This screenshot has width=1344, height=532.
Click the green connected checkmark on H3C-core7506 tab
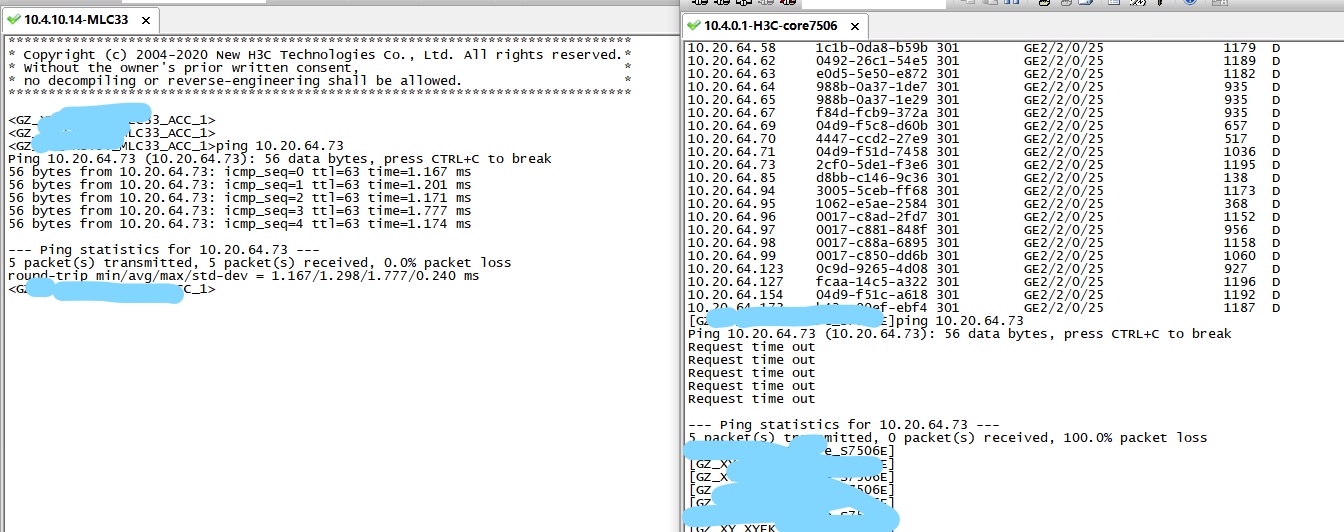click(x=693, y=25)
